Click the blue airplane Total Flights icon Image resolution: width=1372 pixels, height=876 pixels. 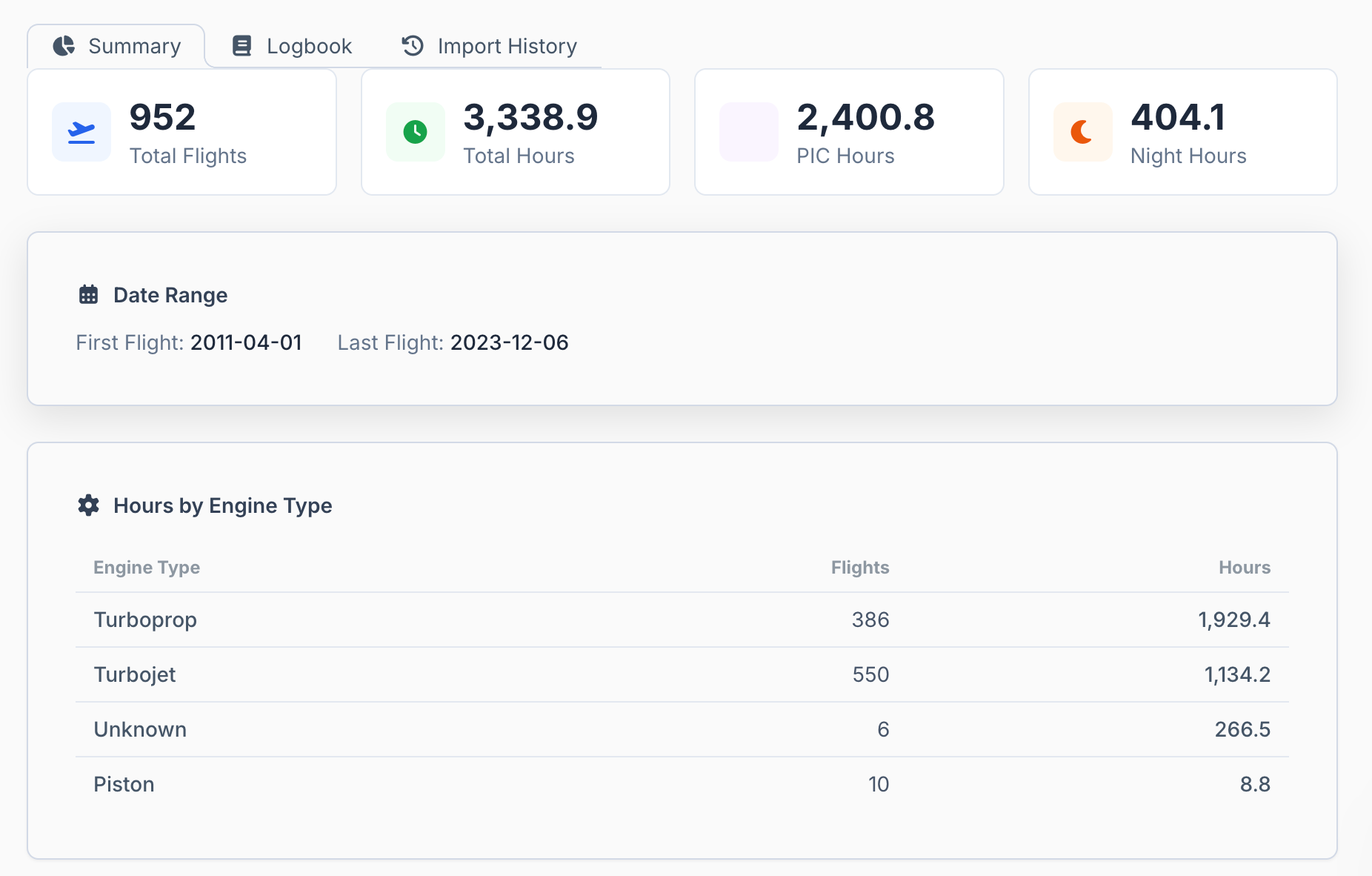click(81, 132)
